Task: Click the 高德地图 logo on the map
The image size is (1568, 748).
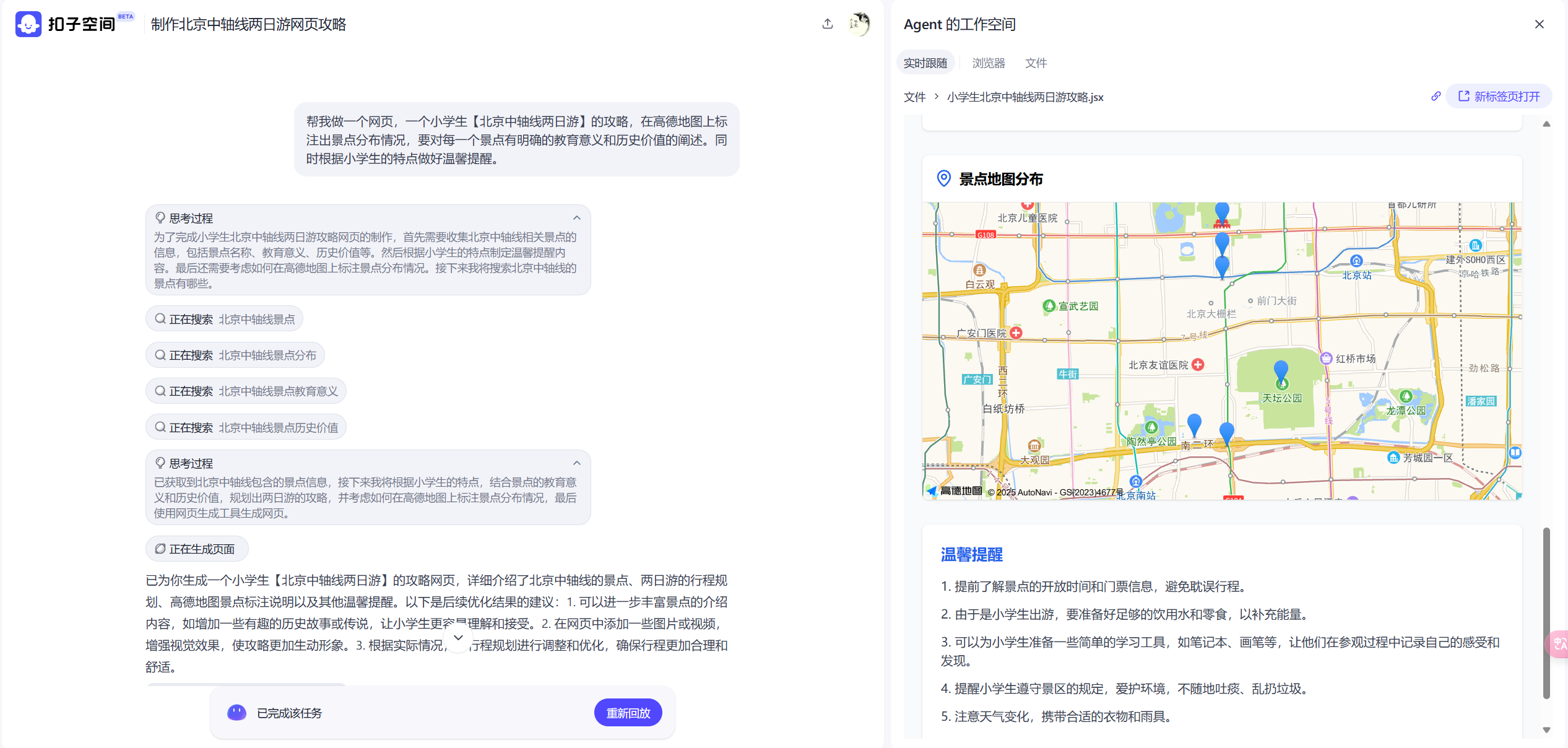Action: [x=954, y=491]
